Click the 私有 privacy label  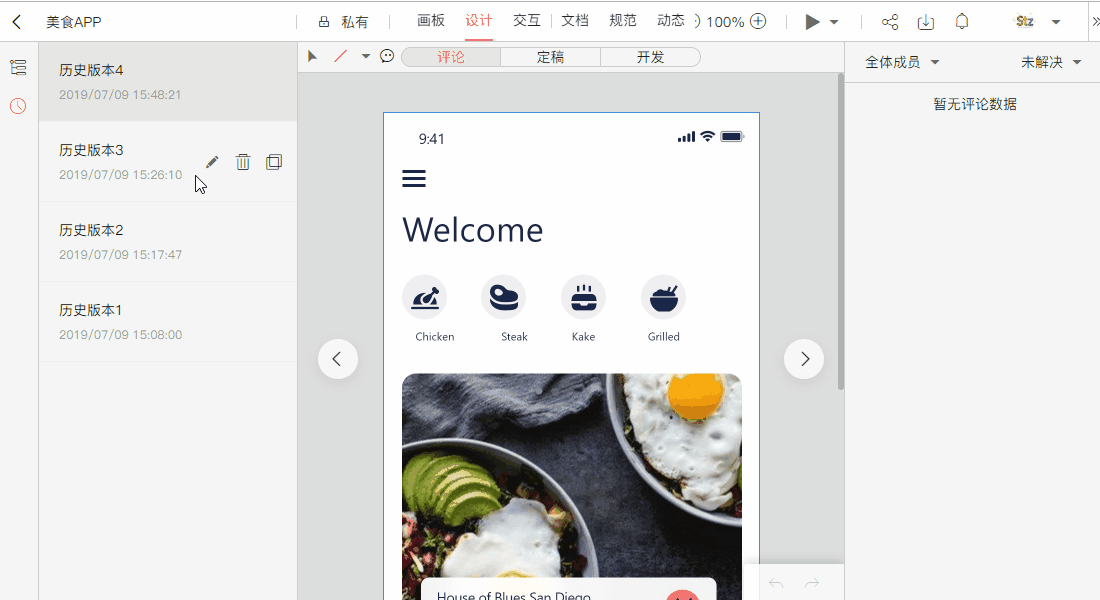354,22
